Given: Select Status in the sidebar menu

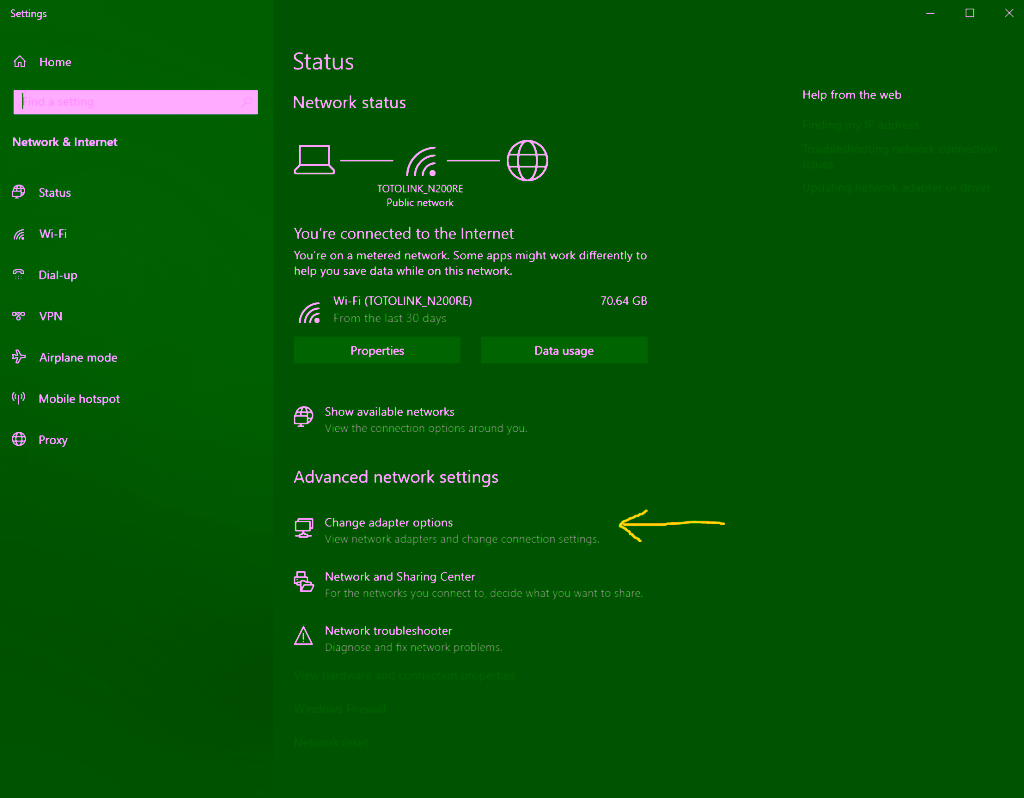Looking at the screenshot, I should click(54, 193).
